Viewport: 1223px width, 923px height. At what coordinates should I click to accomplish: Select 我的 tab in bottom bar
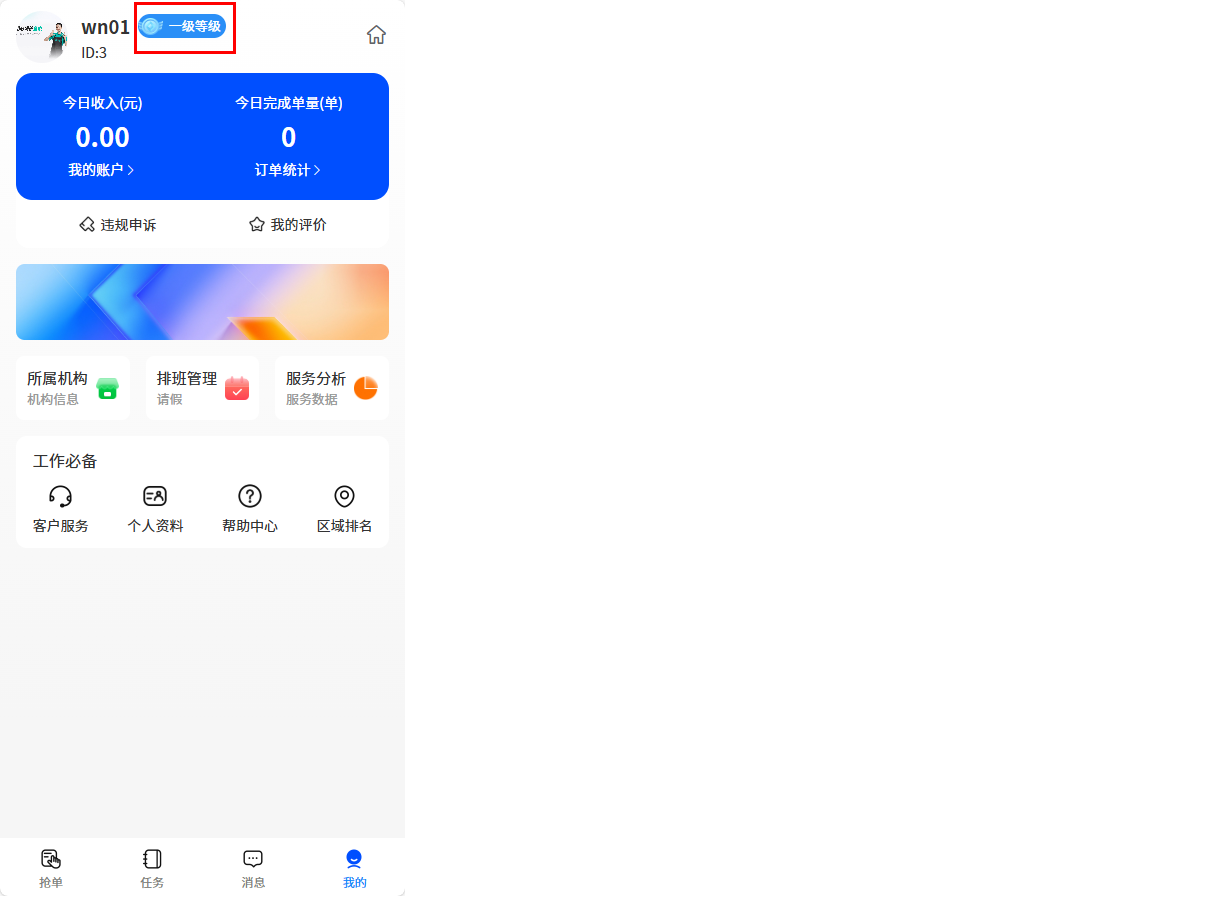(x=354, y=868)
